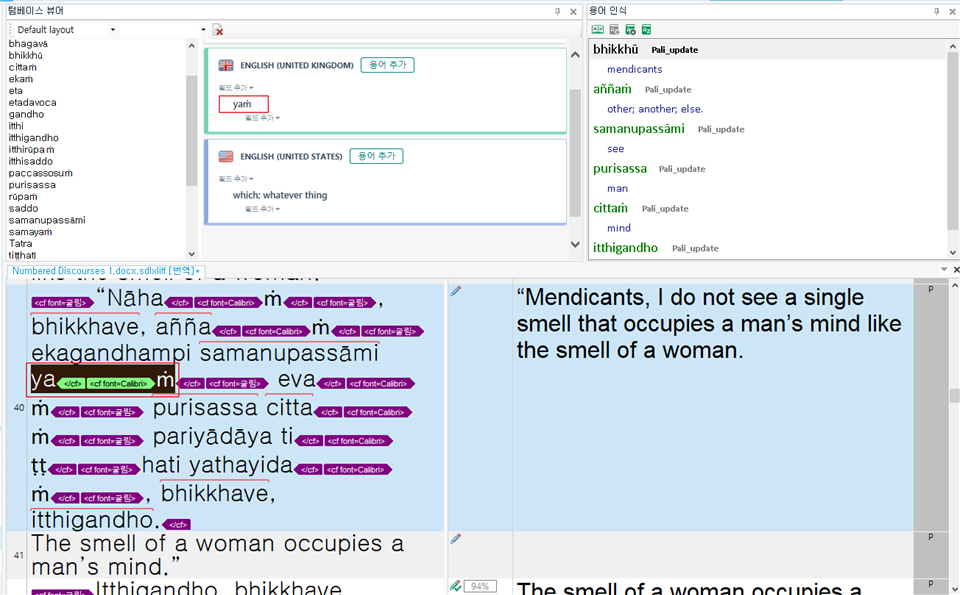Click the term recognition scrollbar thumb
The image size is (960, 595).
click(x=953, y=141)
